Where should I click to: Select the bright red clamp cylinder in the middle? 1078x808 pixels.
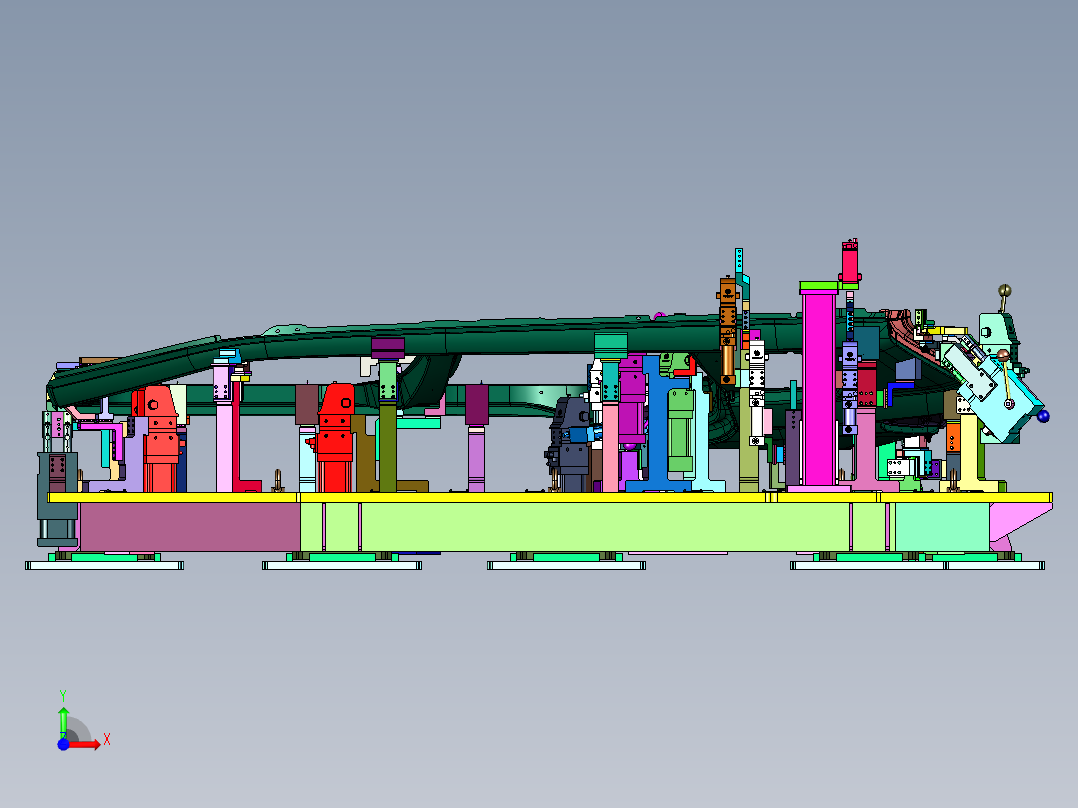click(336, 440)
